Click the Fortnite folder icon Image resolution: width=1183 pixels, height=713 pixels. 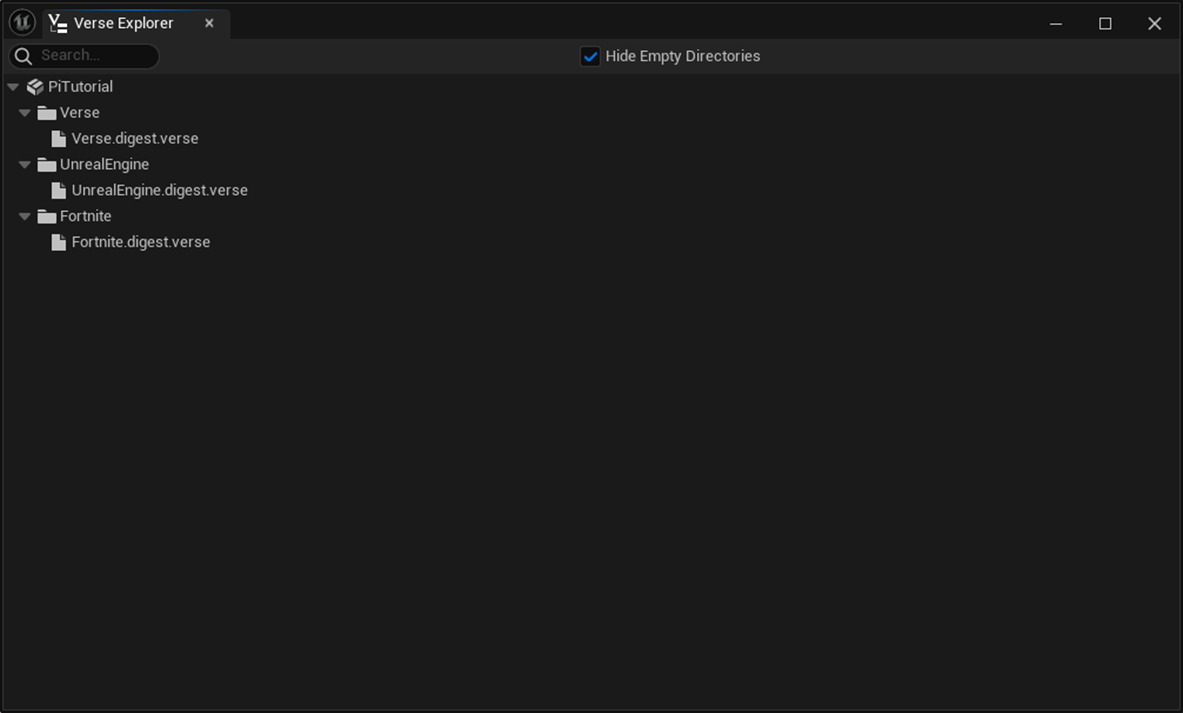(47, 217)
